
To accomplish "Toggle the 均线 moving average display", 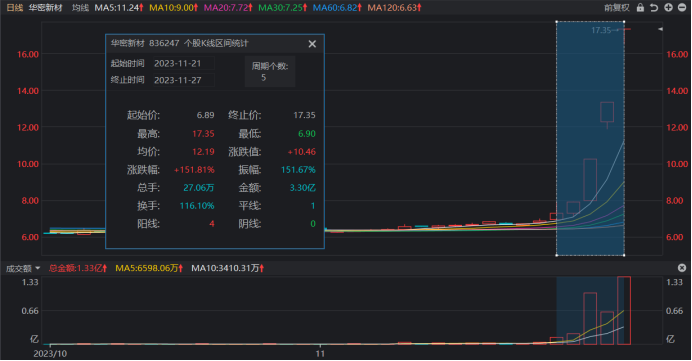I will 80,8.
